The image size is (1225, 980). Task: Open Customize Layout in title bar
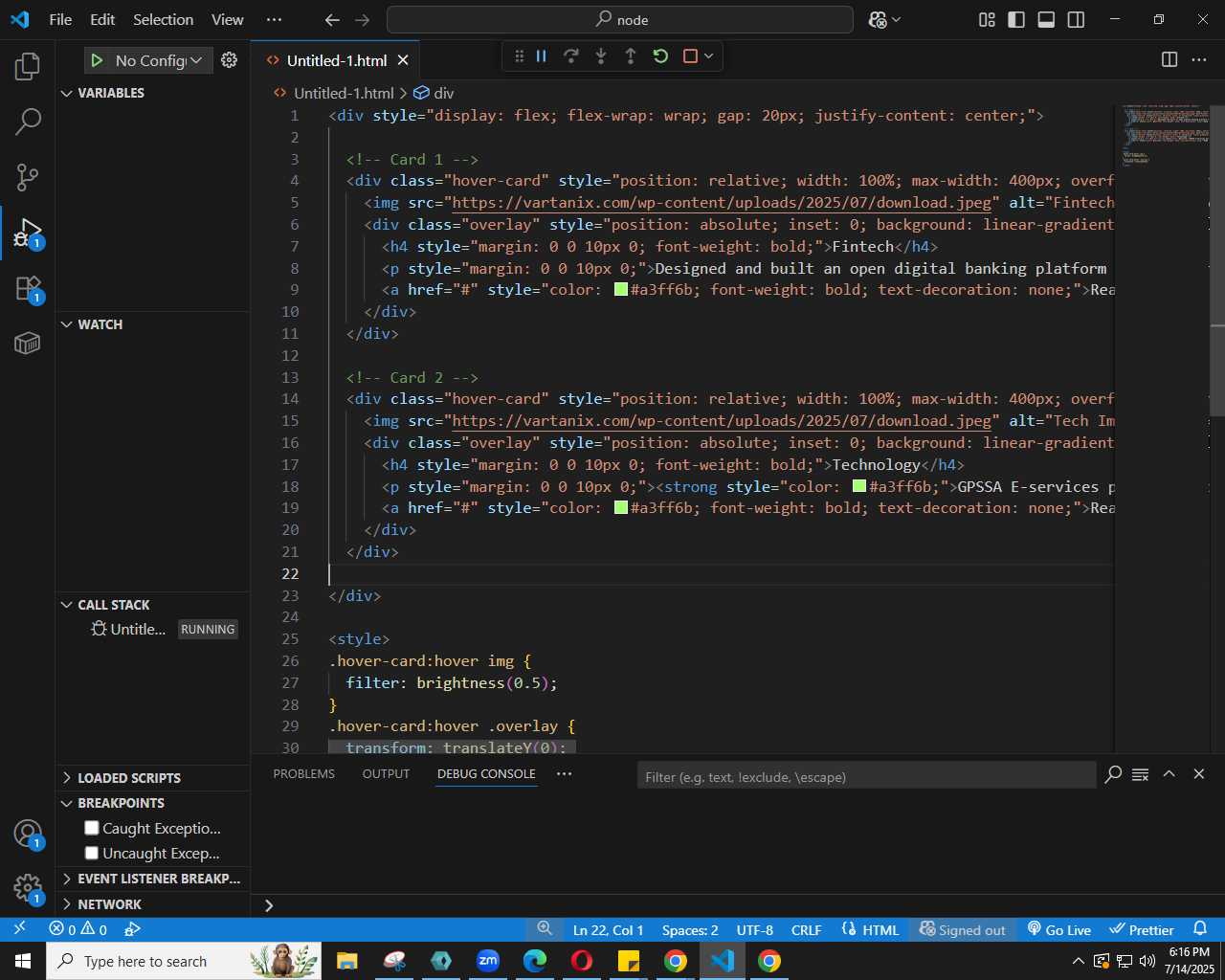coord(987,19)
